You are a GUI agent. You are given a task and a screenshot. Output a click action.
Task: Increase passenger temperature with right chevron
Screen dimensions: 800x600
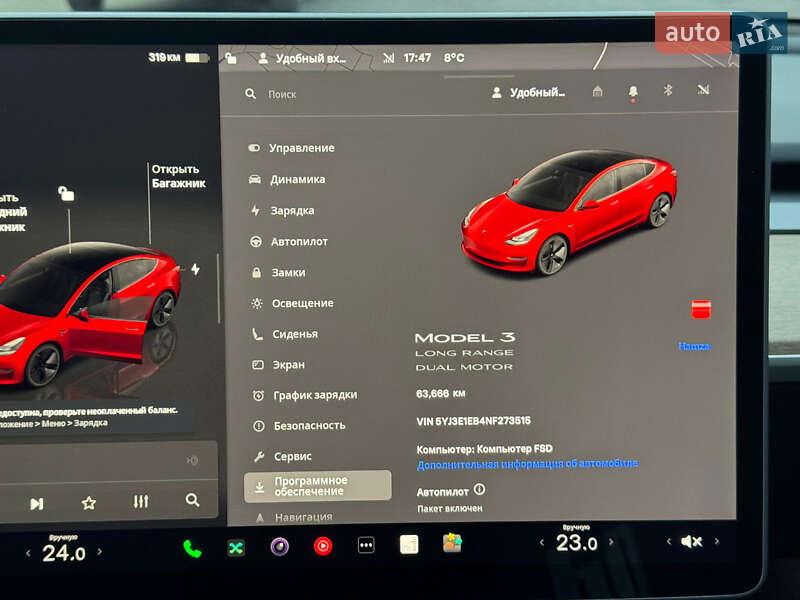tap(611, 542)
